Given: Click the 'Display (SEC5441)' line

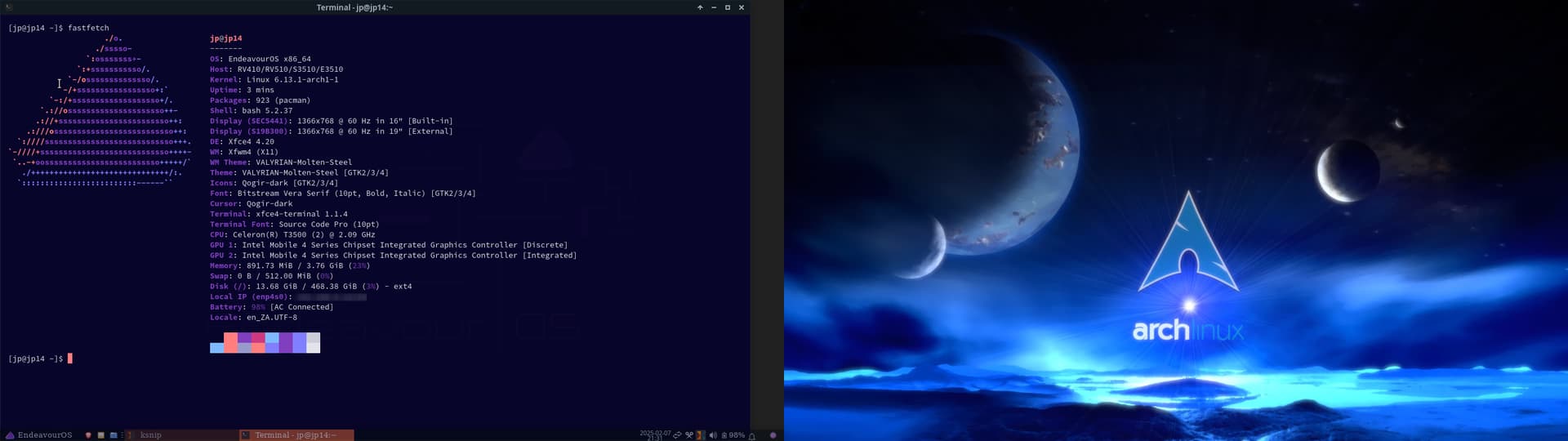Looking at the screenshot, I should 332,121.
